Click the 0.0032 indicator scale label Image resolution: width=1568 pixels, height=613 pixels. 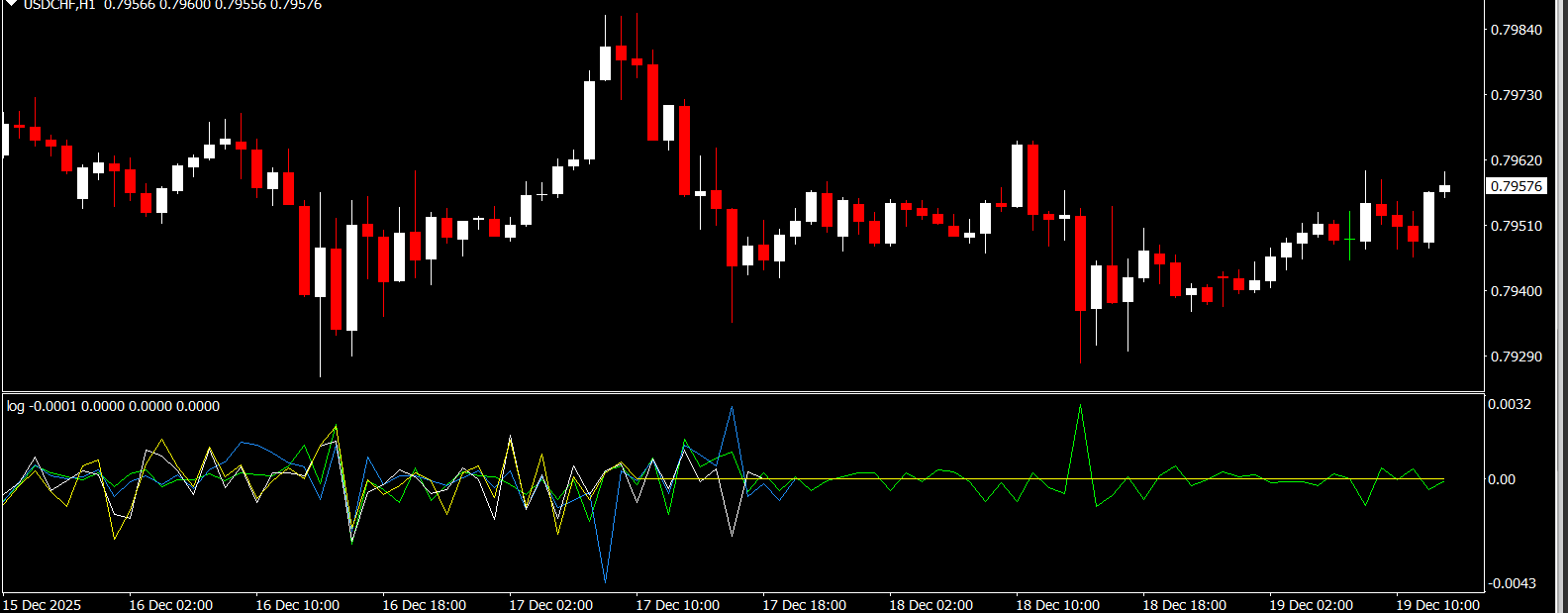tap(1510, 404)
